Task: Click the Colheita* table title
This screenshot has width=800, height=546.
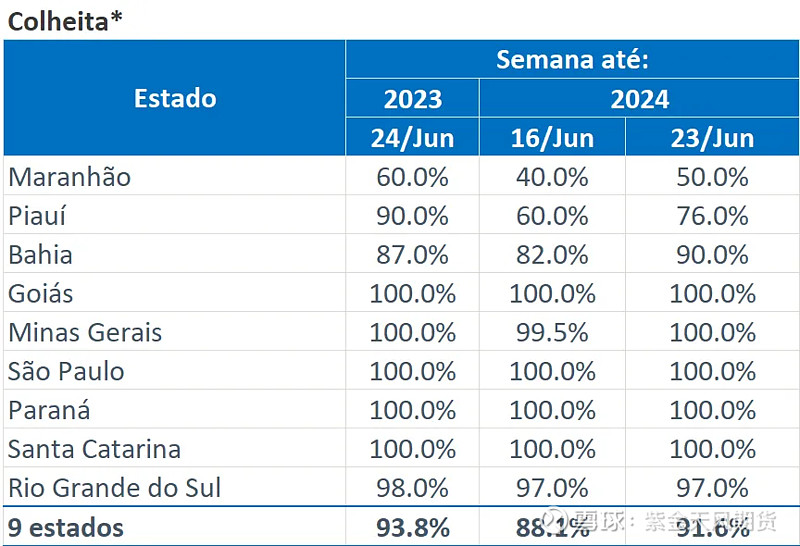Action: click(65, 21)
